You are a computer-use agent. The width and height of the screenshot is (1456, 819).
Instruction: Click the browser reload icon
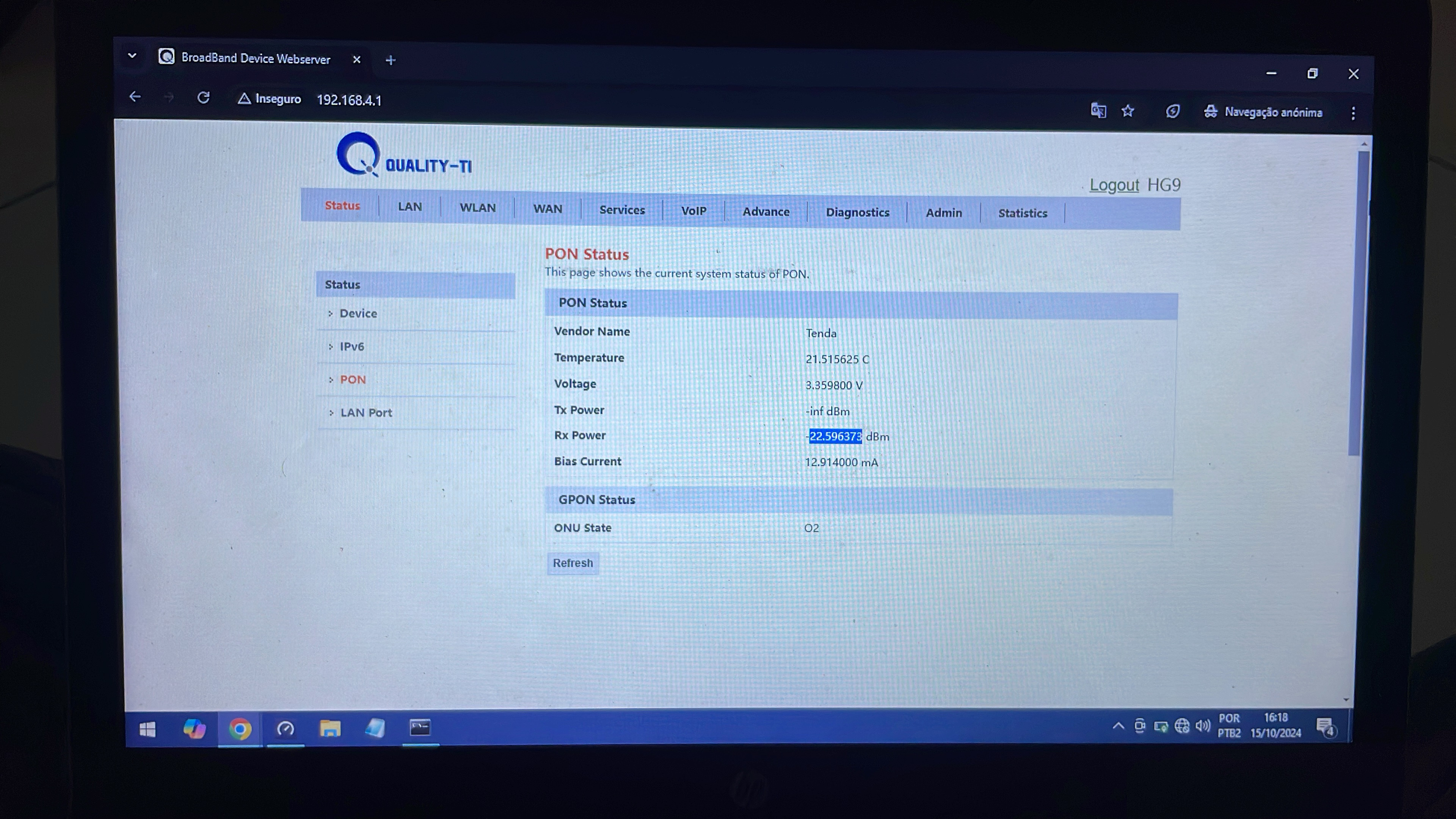(204, 98)
